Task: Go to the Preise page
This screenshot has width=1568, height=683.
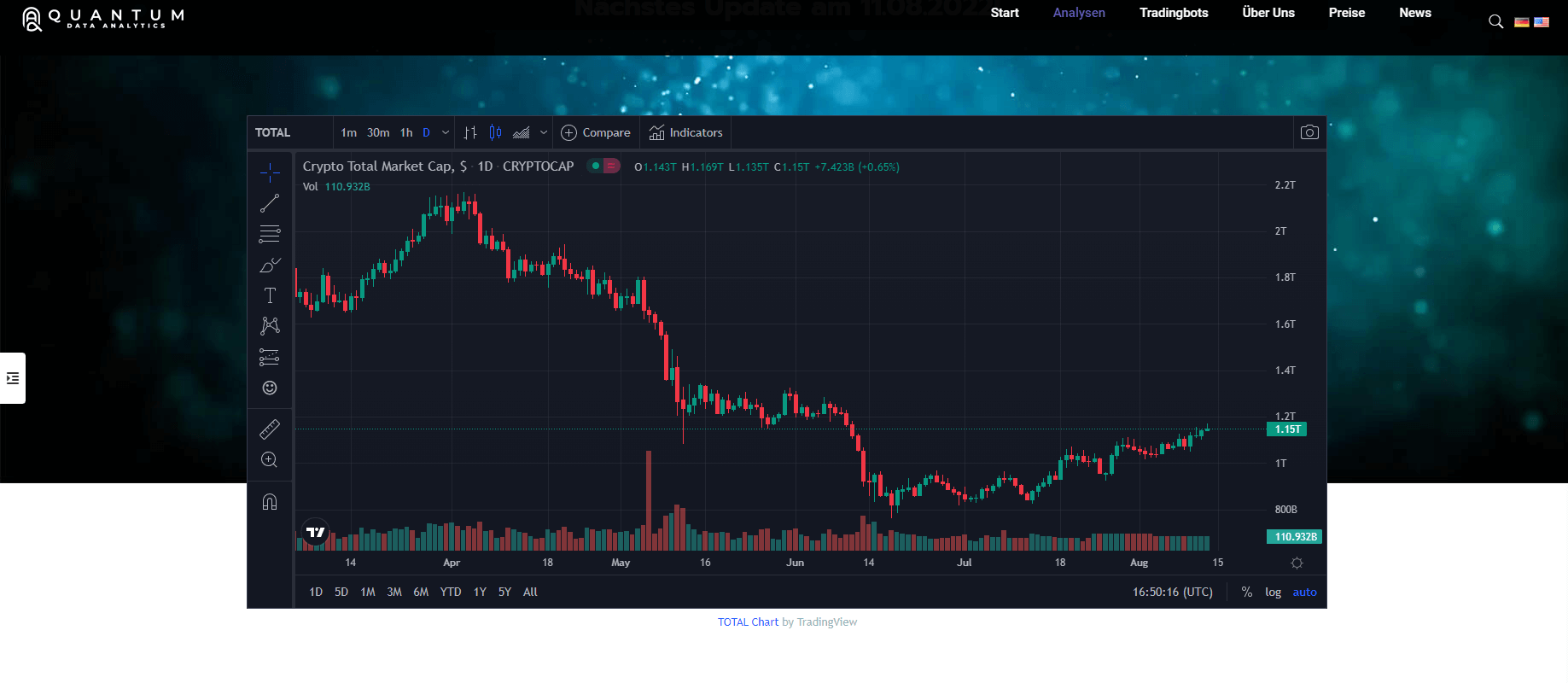Action: pyautogui.click(x=1346, y=13)
